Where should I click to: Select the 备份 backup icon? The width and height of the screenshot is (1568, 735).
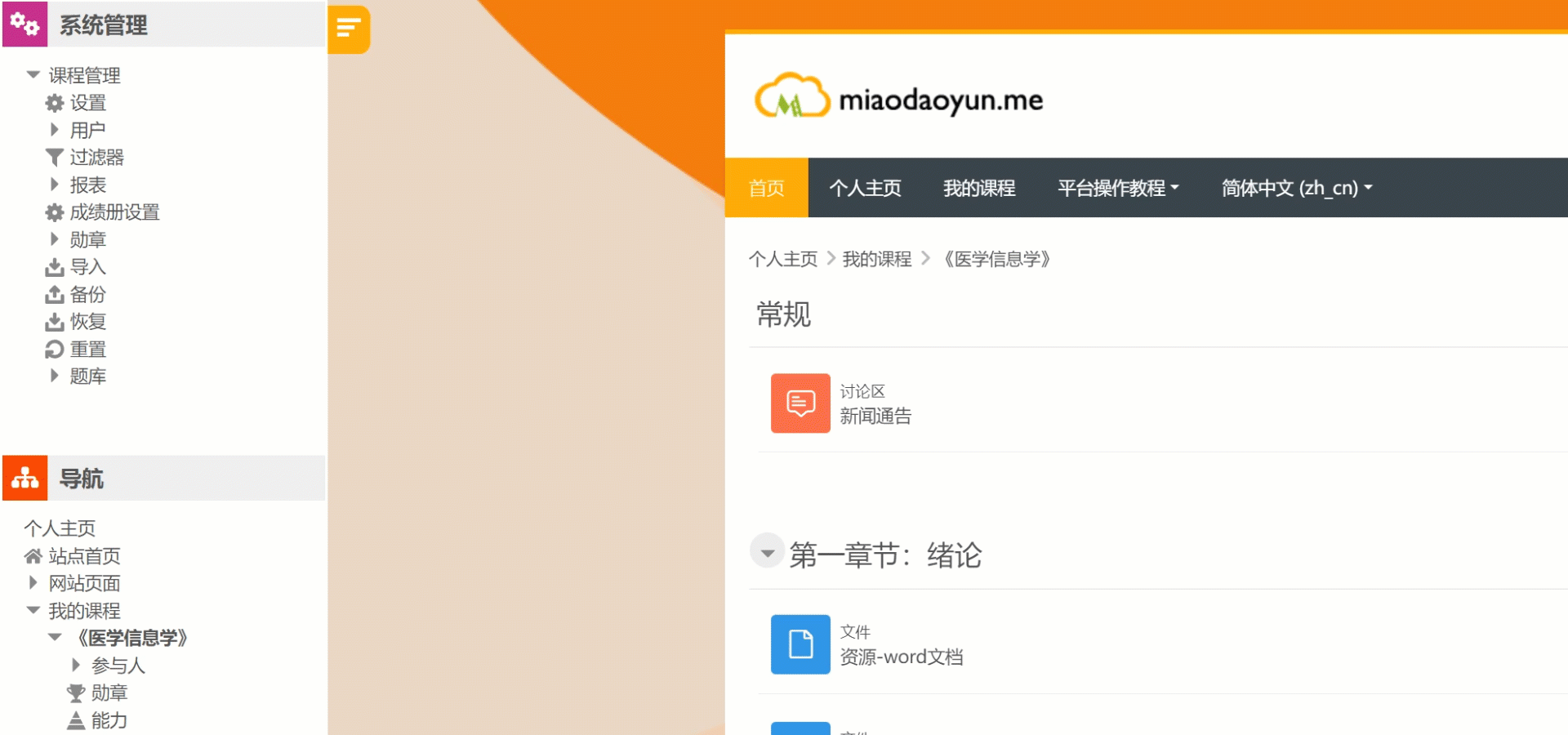[55, 294]
